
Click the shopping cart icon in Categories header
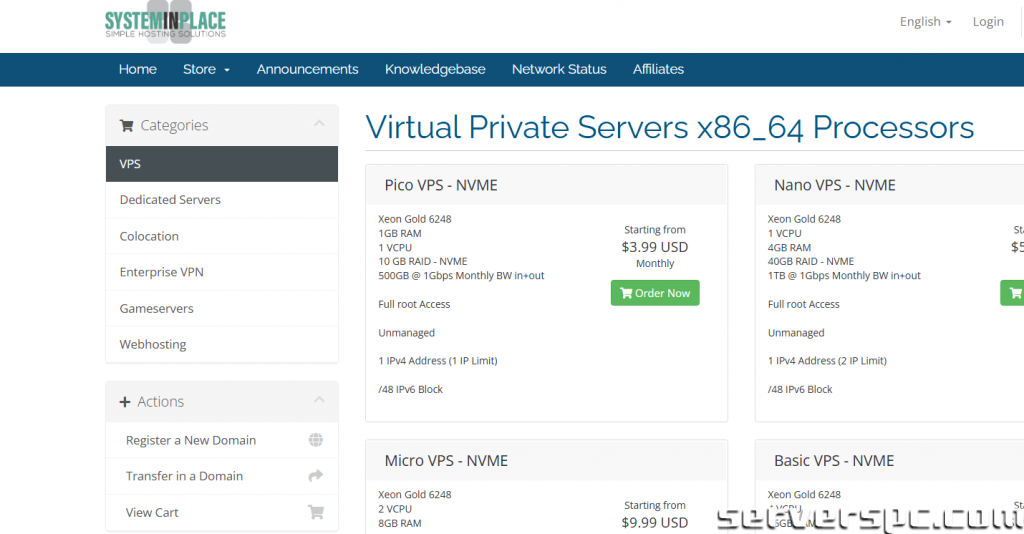click(x=126, y=126)
